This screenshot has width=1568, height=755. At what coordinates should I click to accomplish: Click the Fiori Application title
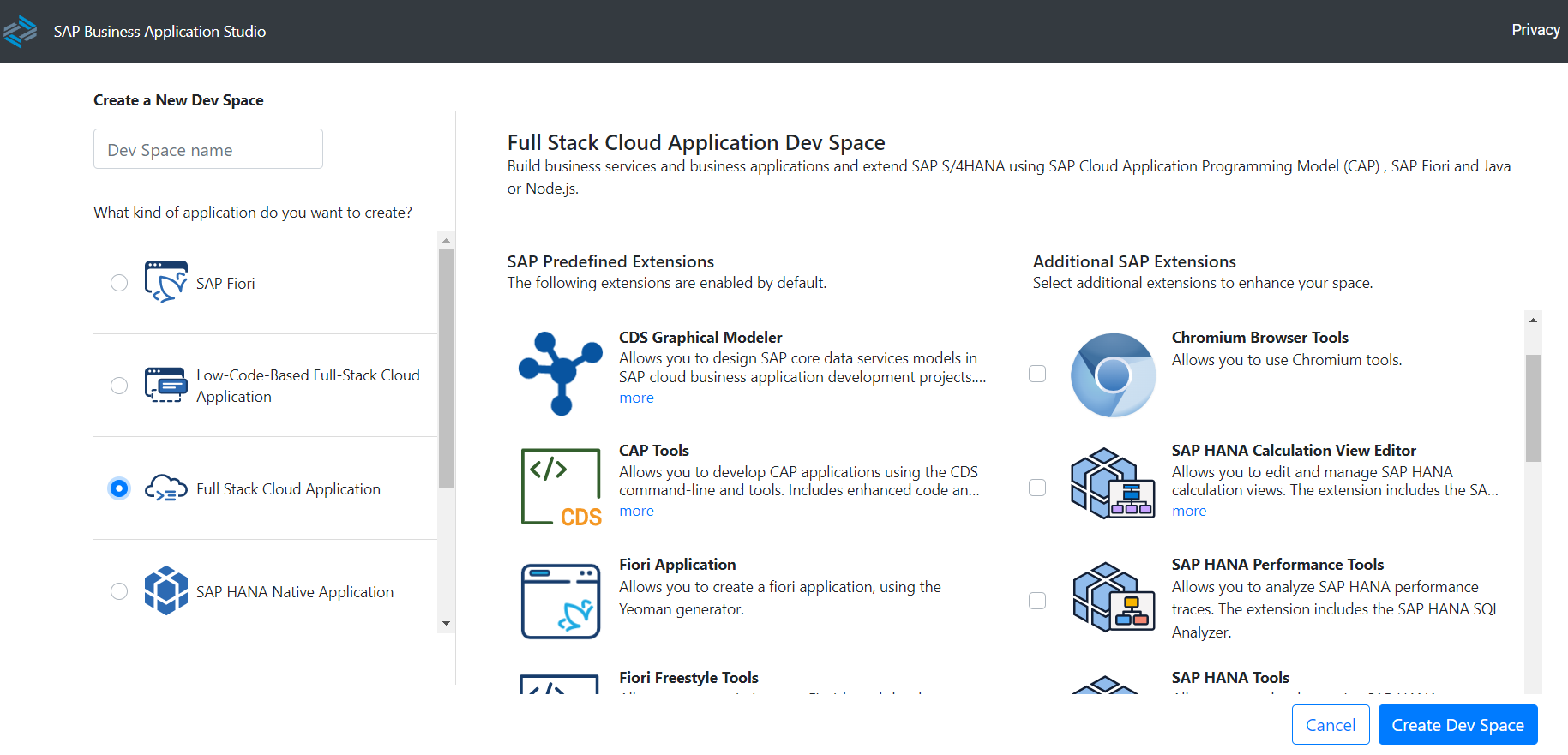coord(677,565)
